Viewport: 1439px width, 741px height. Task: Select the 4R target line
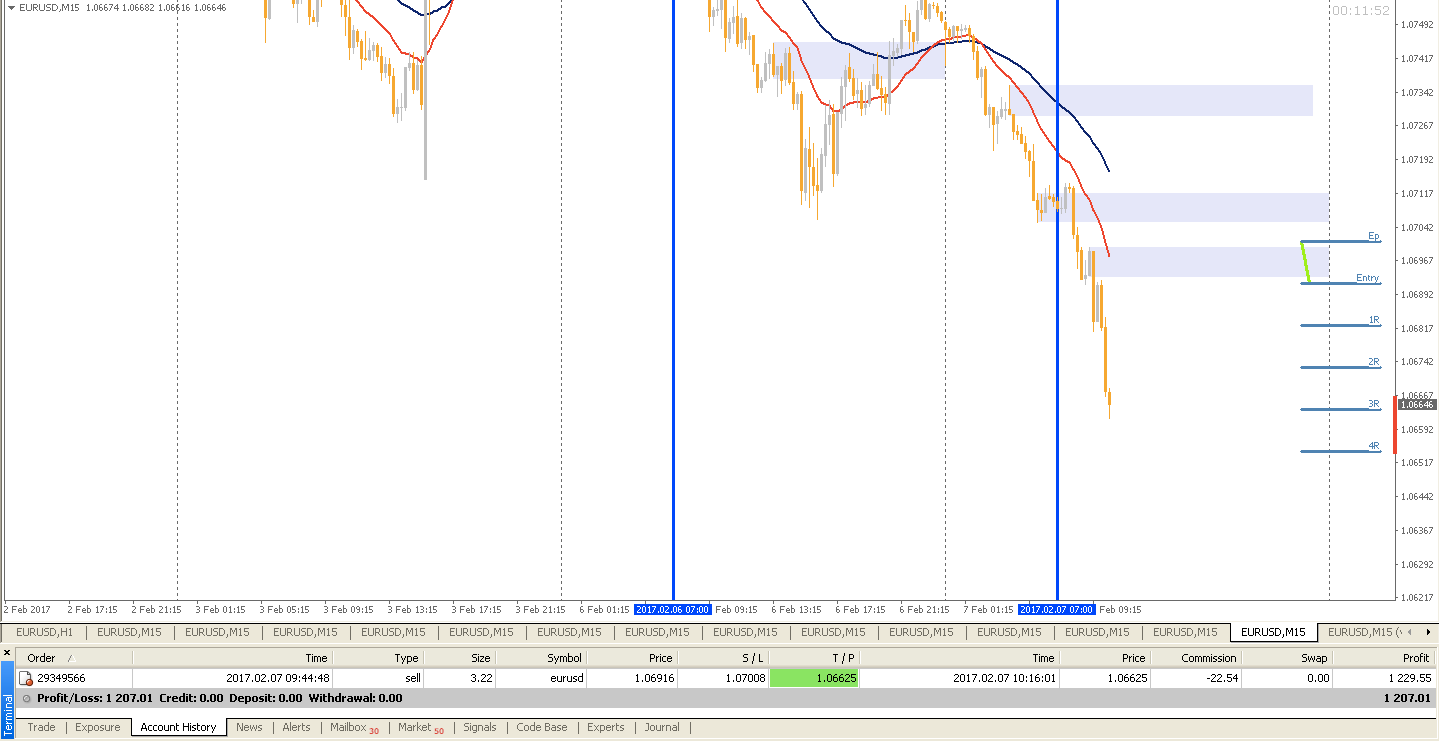(1340, 452)
